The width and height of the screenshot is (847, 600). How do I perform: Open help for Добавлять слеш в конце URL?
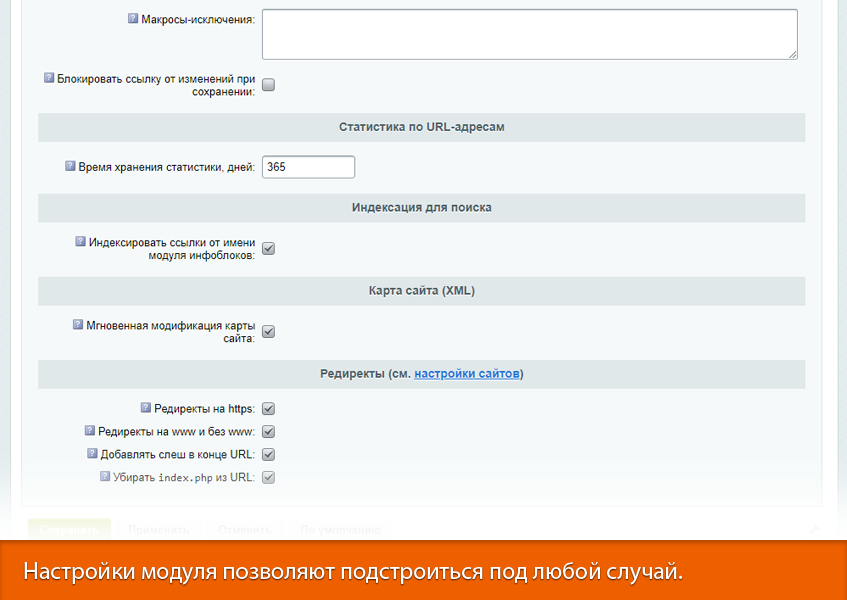[x=93, y=454]
